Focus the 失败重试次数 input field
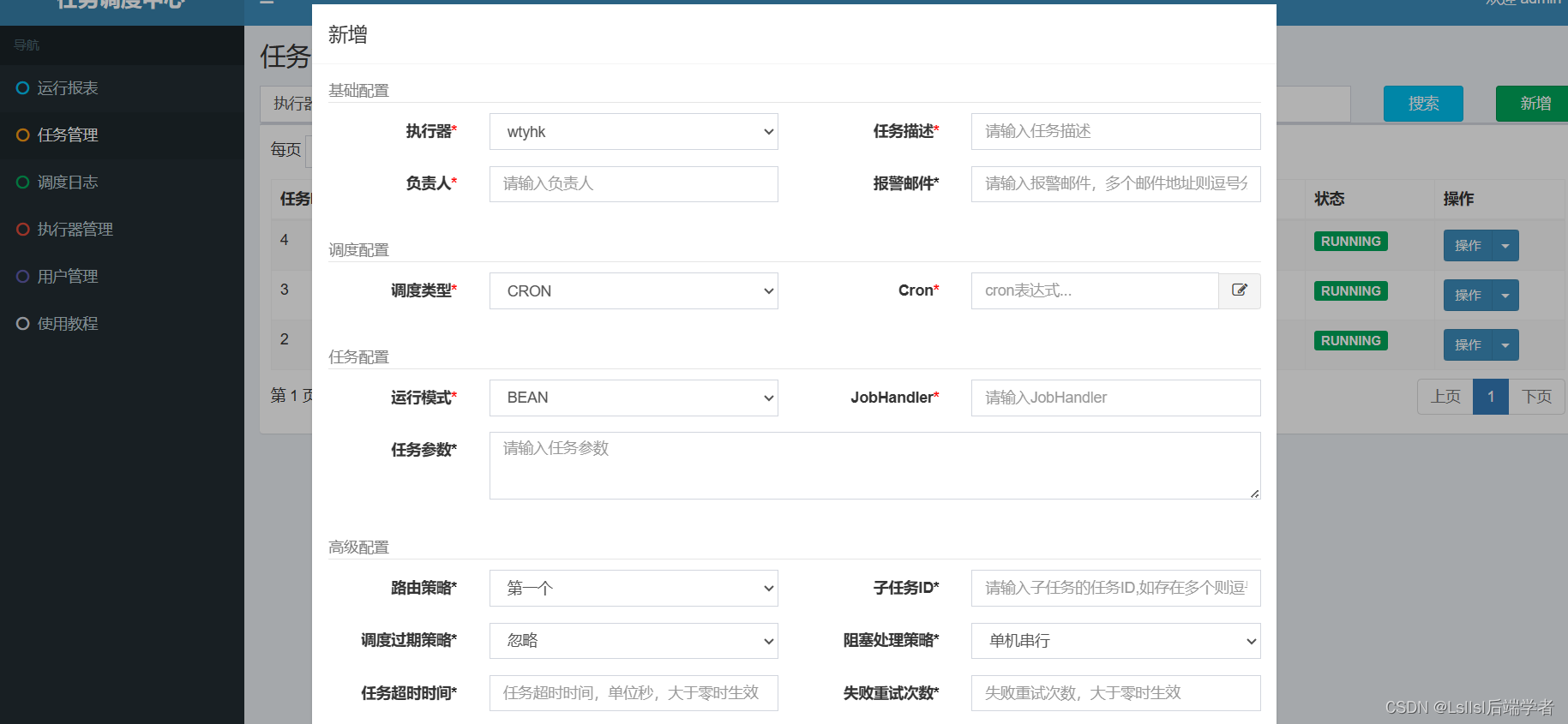 pyautogui.click(x=1115, y=693)
